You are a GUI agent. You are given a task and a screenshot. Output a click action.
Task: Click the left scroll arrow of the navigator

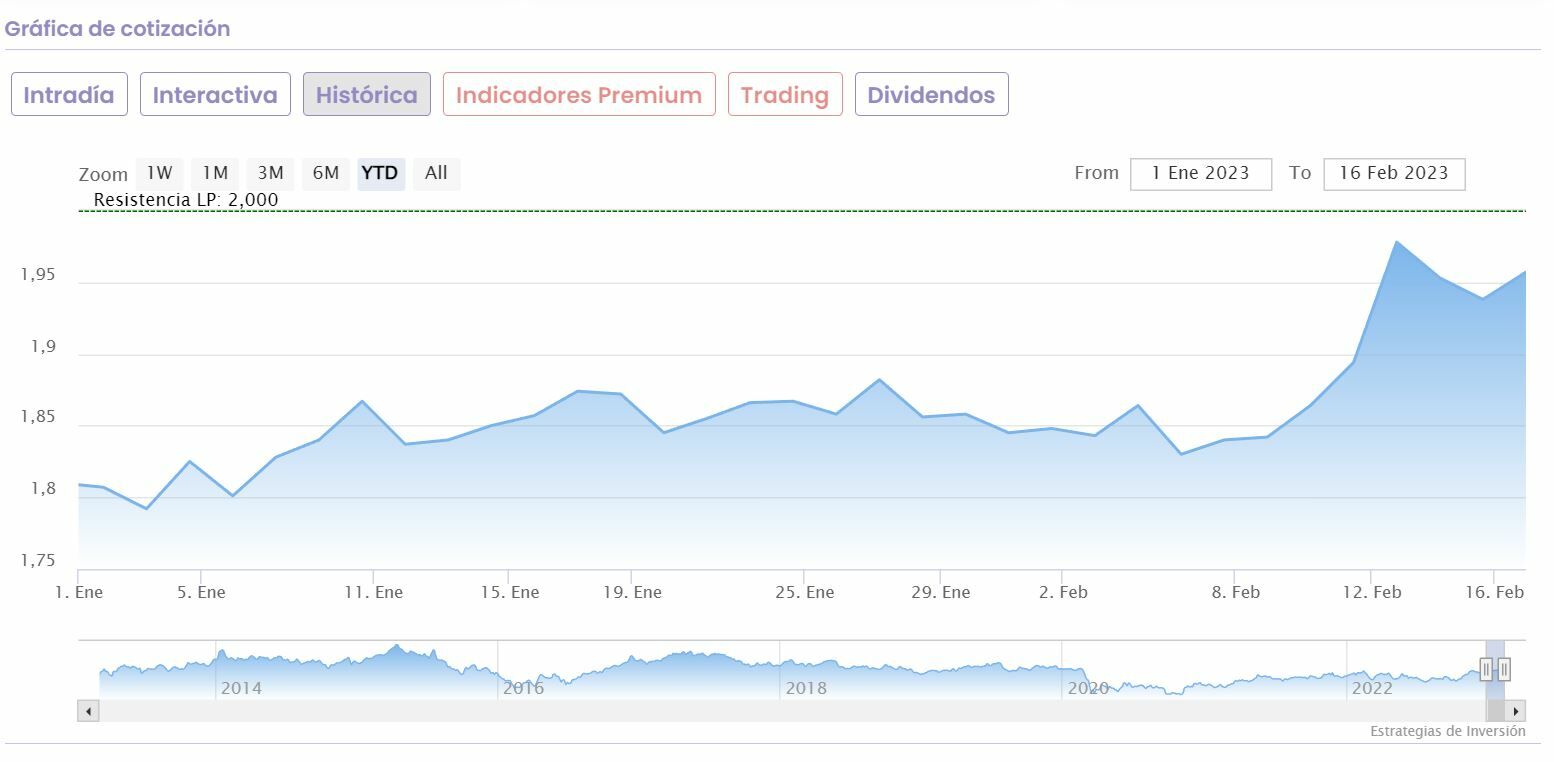click(x=88, y=711)
